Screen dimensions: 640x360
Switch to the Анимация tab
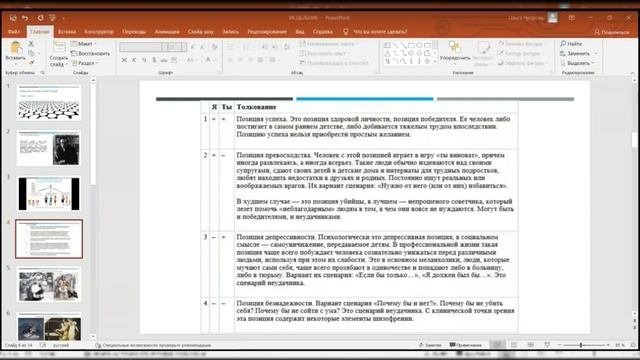(x=167, y=31)
